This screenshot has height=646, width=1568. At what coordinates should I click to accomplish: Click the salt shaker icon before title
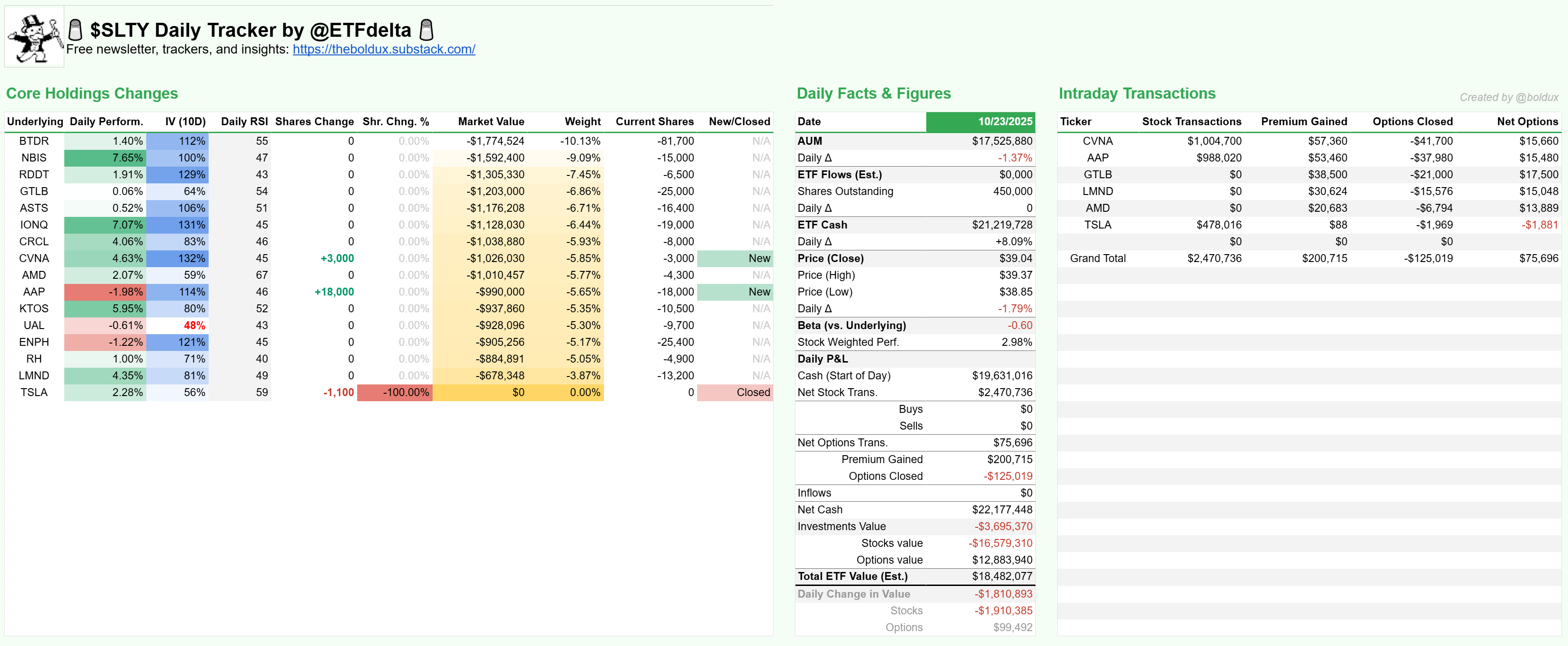[75, 29]
